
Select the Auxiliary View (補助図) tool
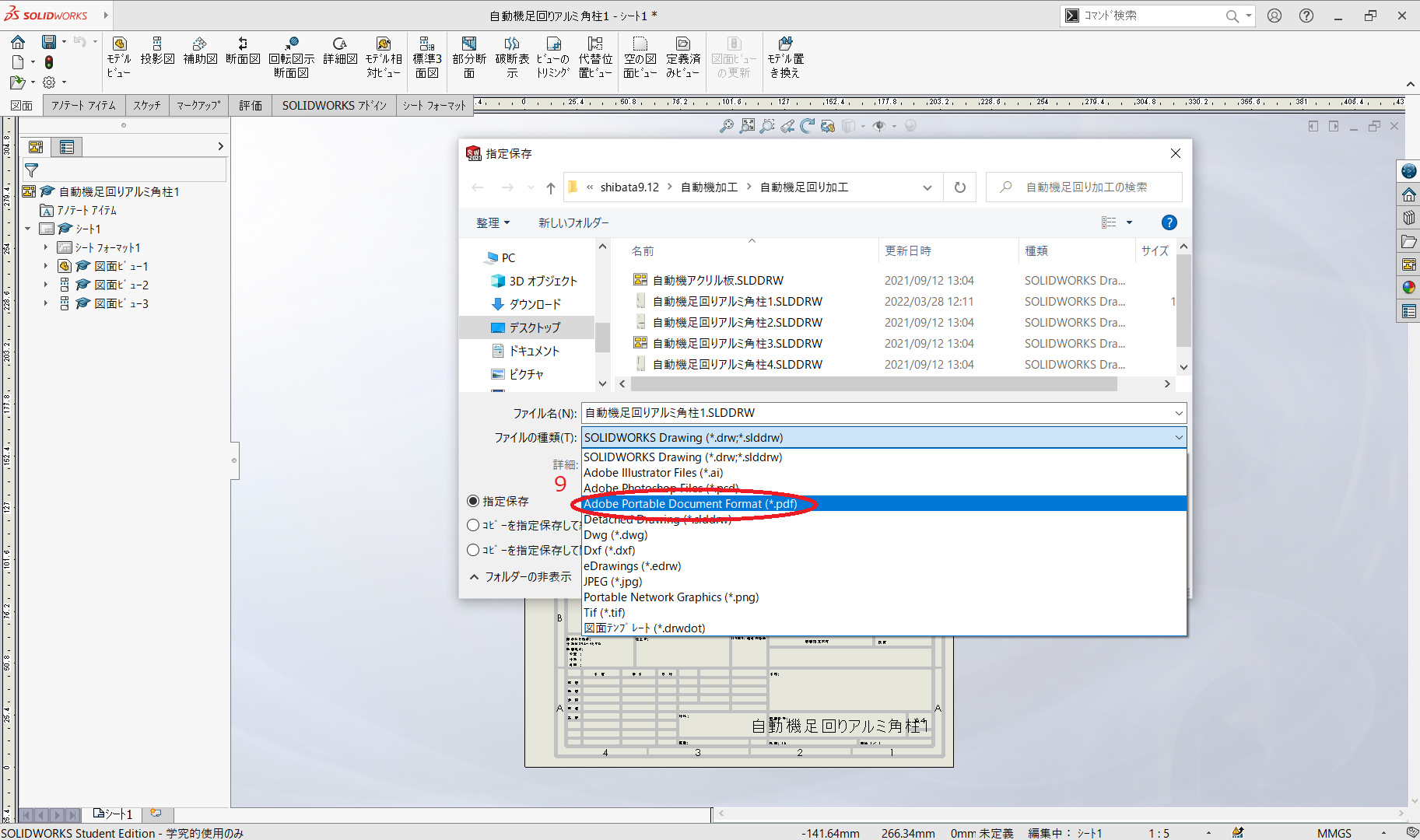(x=200, y=51)
